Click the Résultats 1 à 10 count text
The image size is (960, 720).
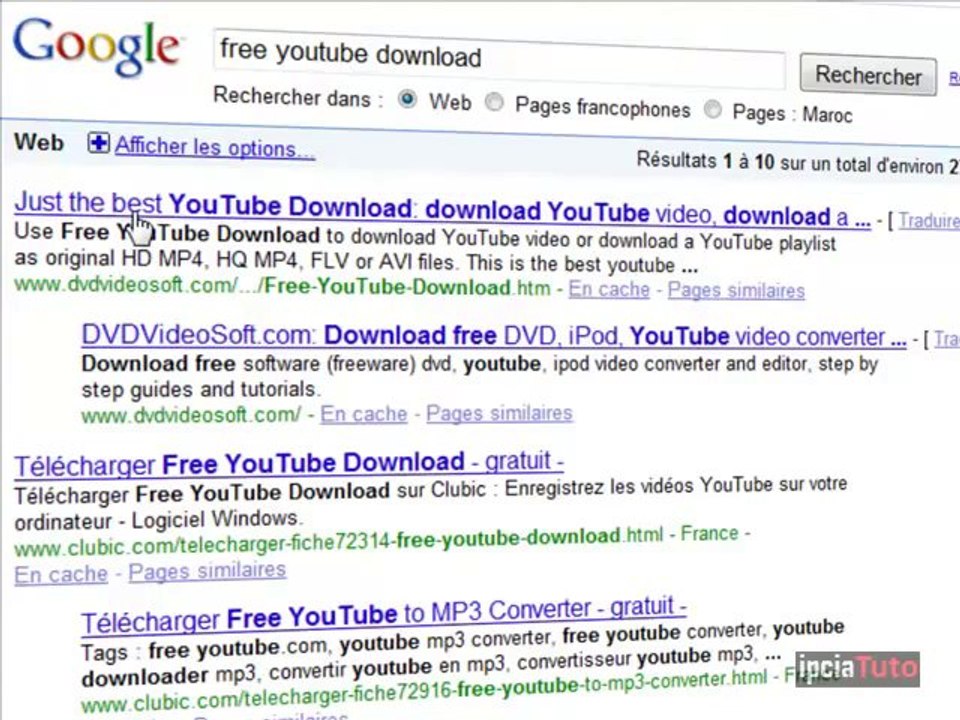point(797,163)
